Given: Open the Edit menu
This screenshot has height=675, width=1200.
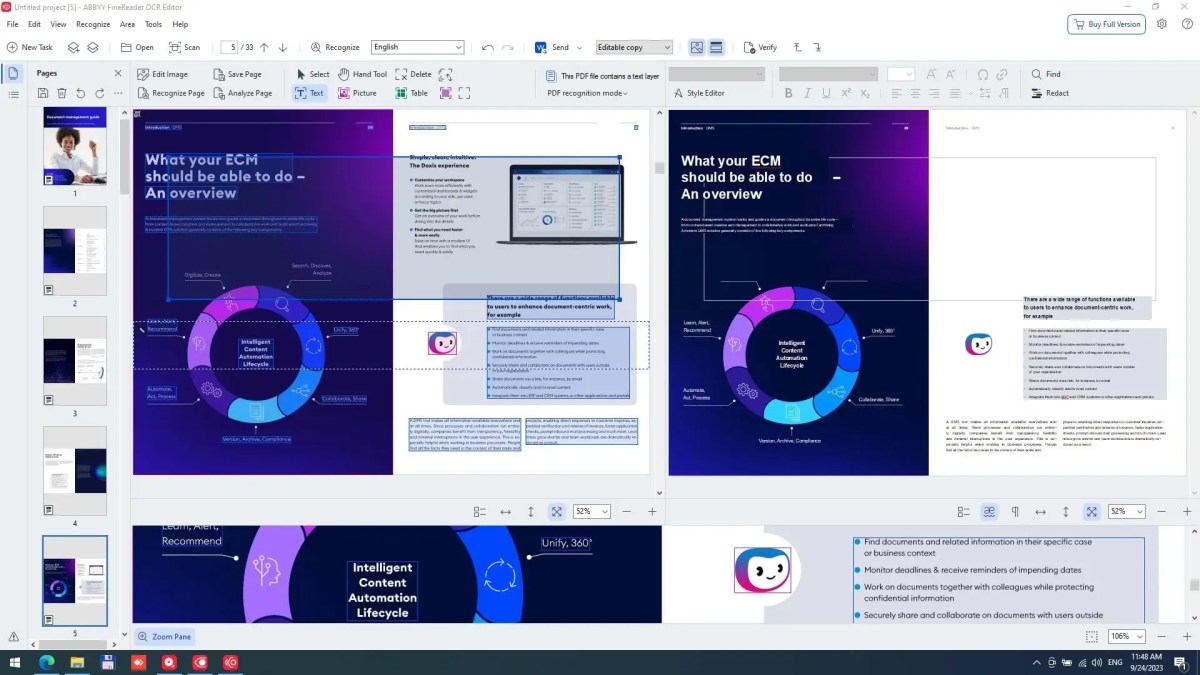Looking at the screenshot, I should point(35,24).
